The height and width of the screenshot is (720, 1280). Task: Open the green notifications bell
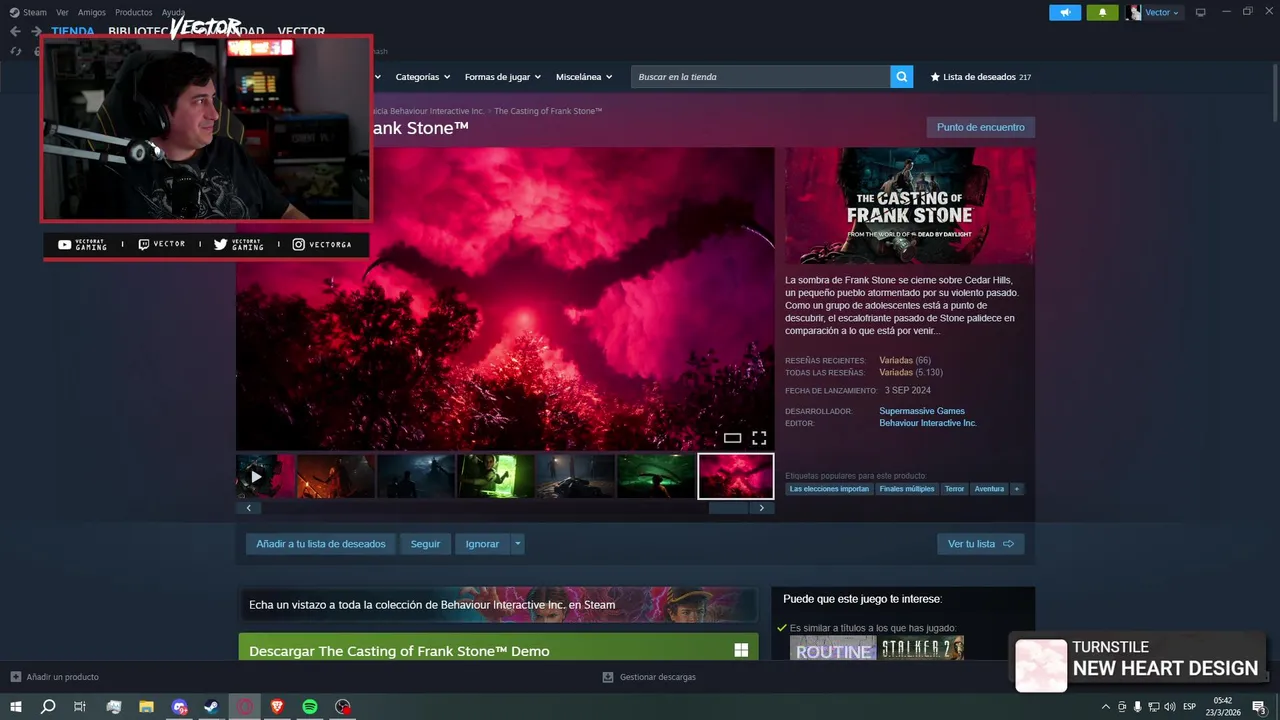(1102, 12)
